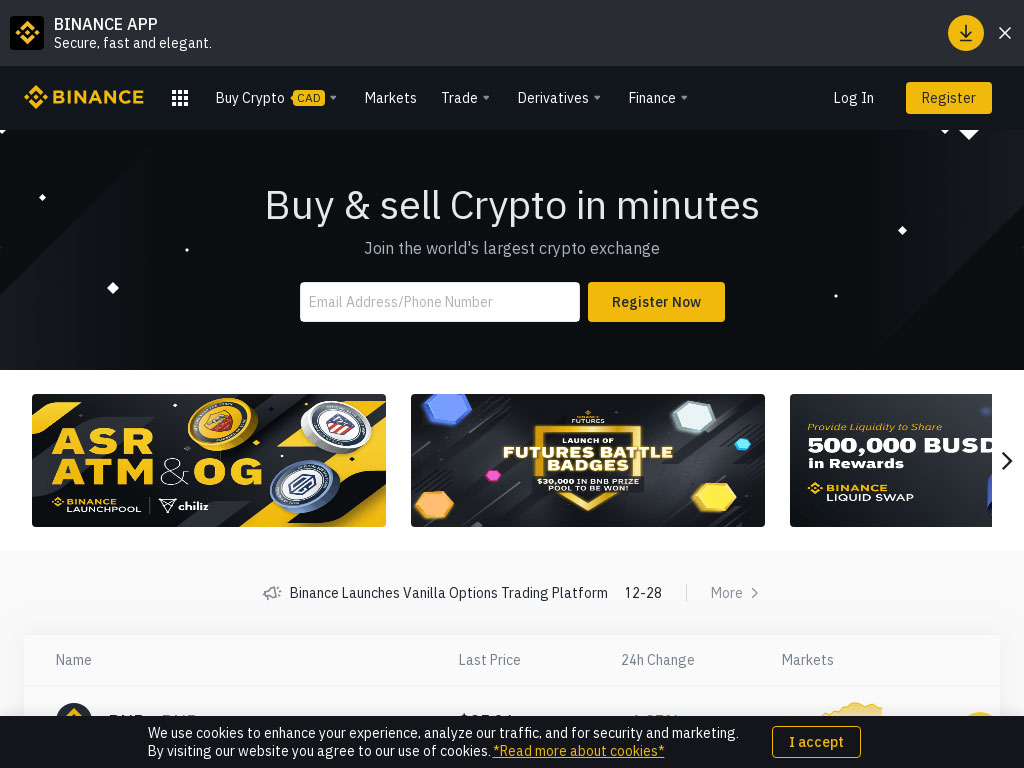The height and width of the screenshot is (768, 1024).
Task: Open Read more about cookies link
Action: 579,751
